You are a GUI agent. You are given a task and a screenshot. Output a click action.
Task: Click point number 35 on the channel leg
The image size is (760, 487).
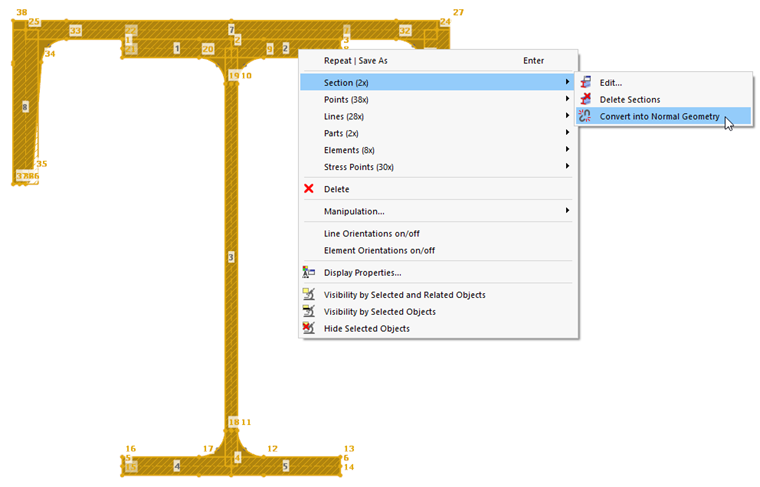tap(42, 164)
